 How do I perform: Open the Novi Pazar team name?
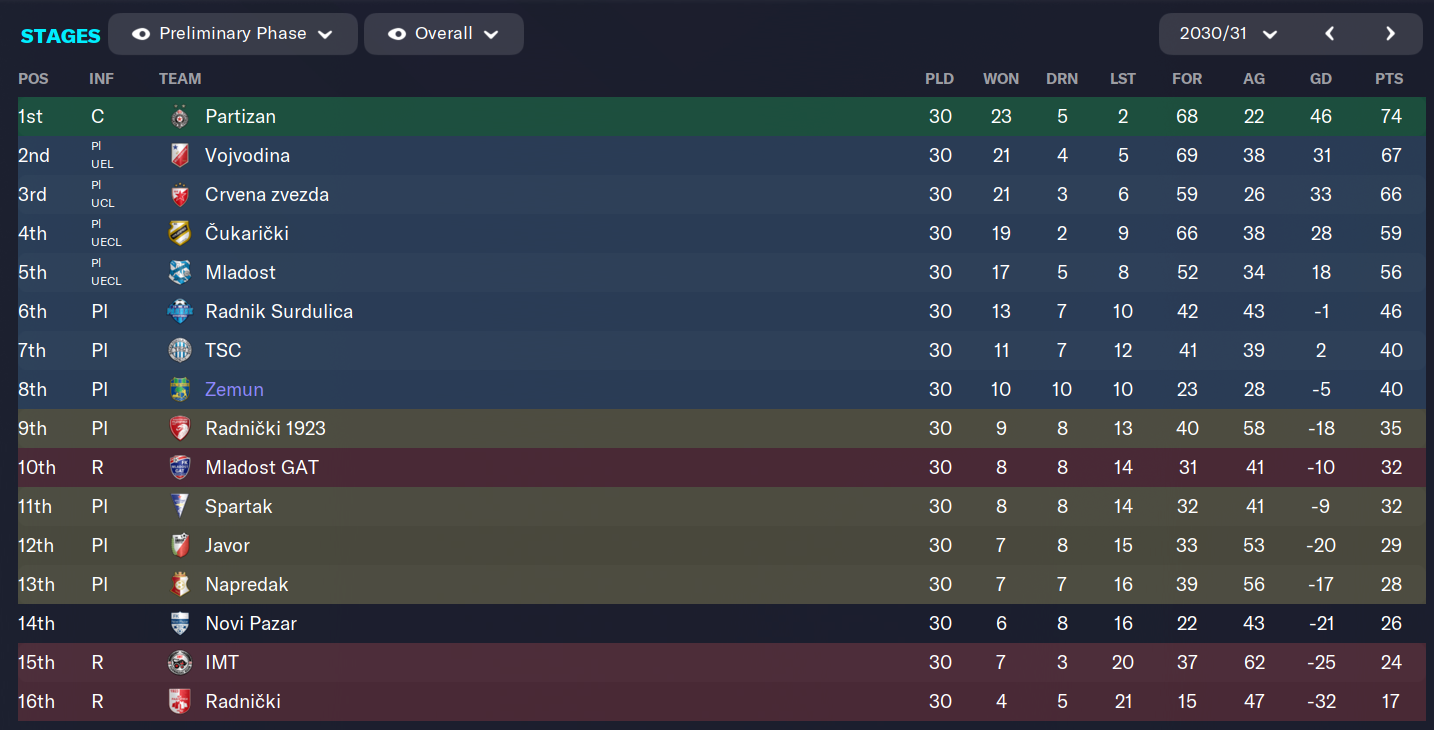(251, 624)
